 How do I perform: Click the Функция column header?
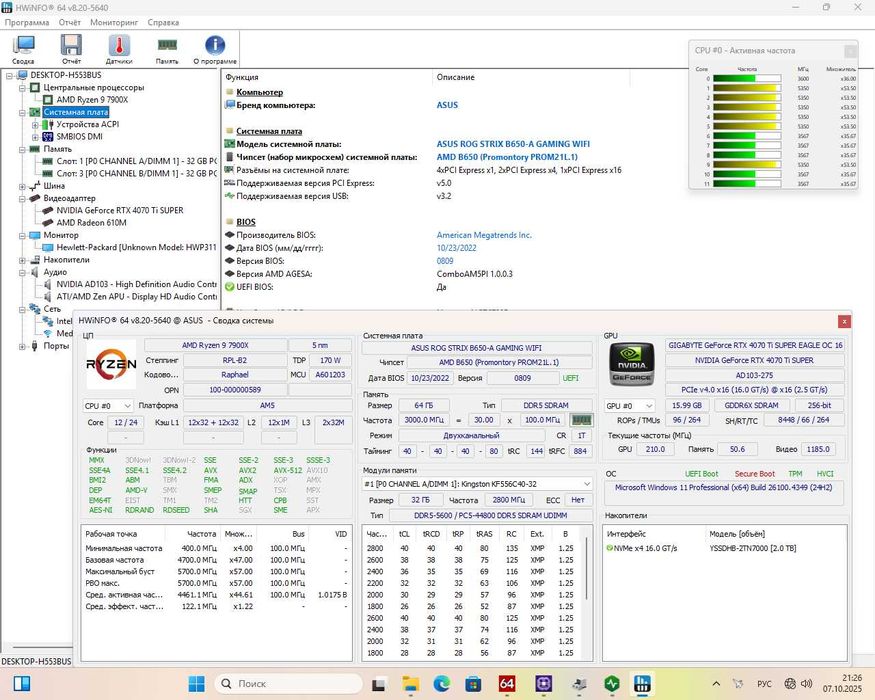pyautogui.click(x=242, y=77)
